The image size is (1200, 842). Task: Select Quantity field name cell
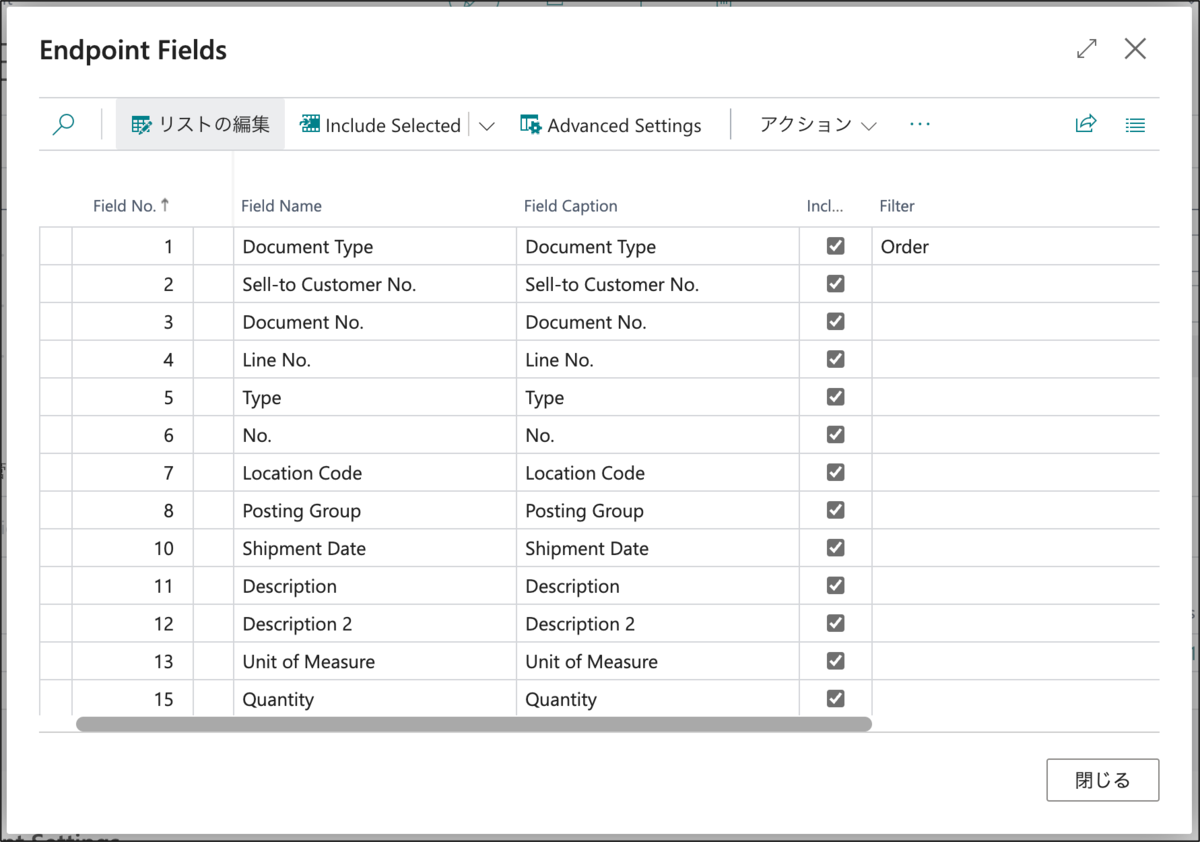point(375,700)
